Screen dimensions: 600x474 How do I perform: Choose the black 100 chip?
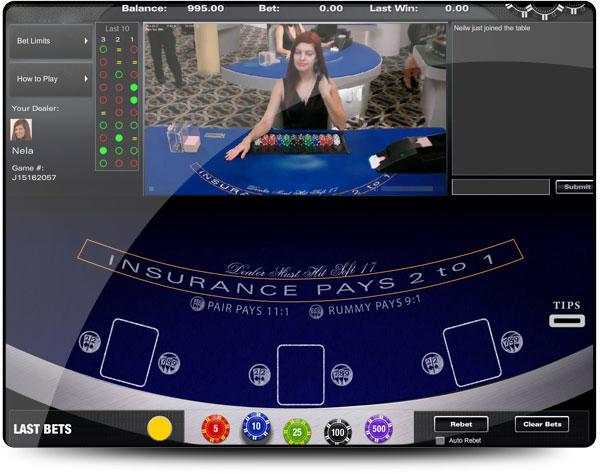[x=338, y=431]
